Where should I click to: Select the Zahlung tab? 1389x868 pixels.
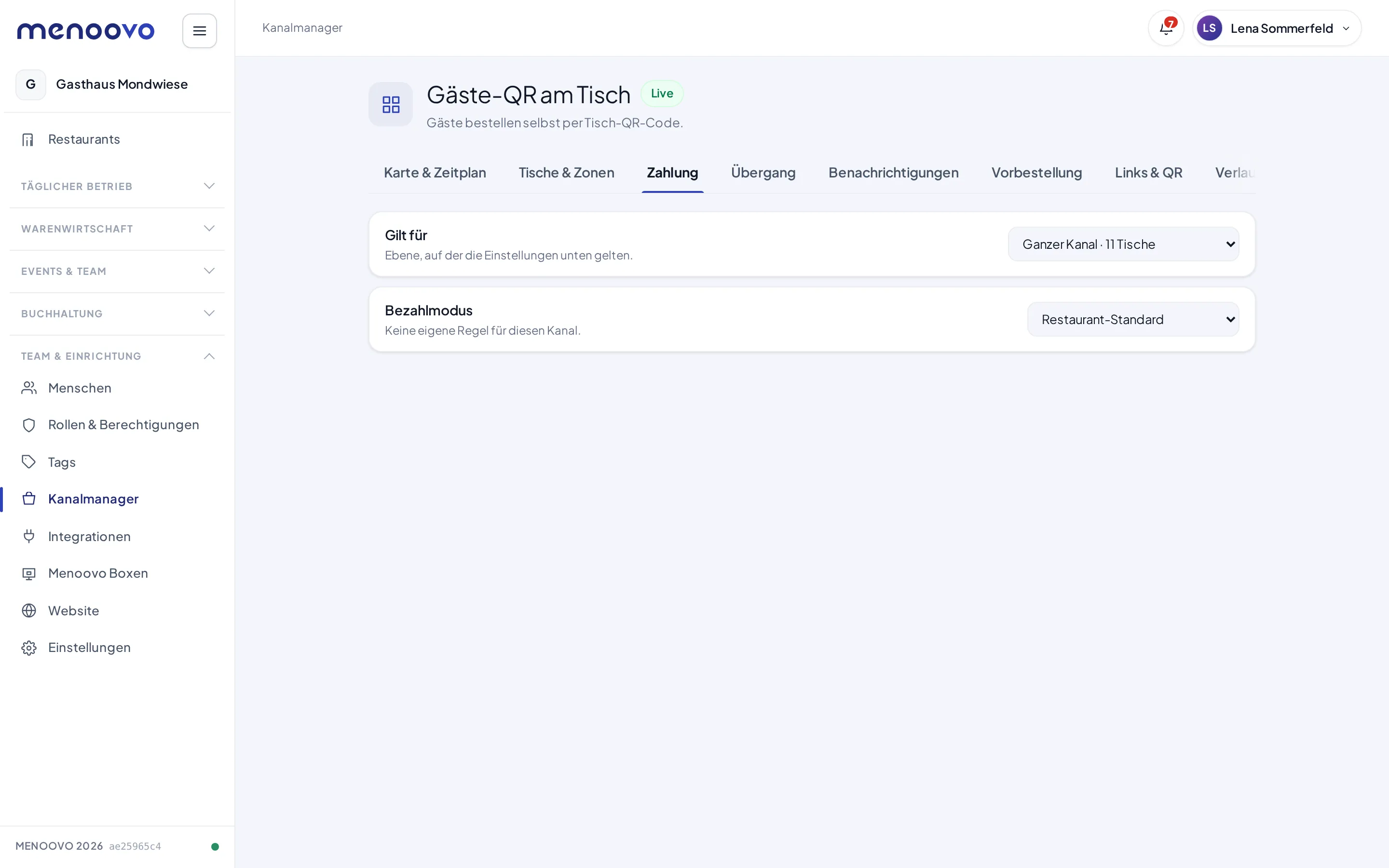tap(672, 173)
